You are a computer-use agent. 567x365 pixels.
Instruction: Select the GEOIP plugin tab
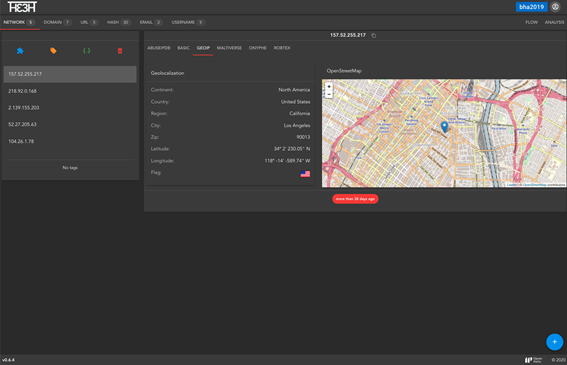point(203,48)
